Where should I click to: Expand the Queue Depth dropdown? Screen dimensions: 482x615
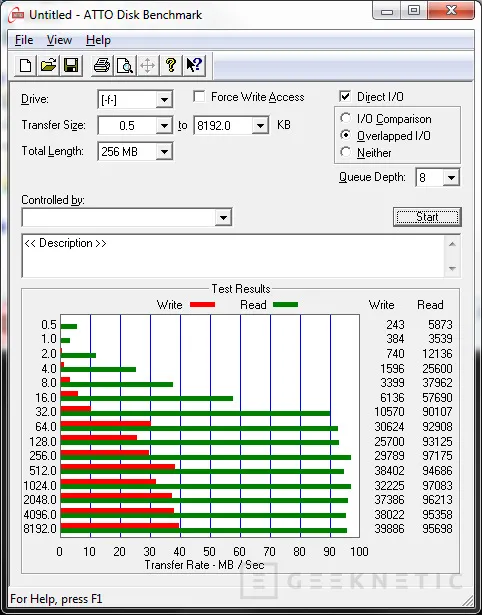[451, 178]
